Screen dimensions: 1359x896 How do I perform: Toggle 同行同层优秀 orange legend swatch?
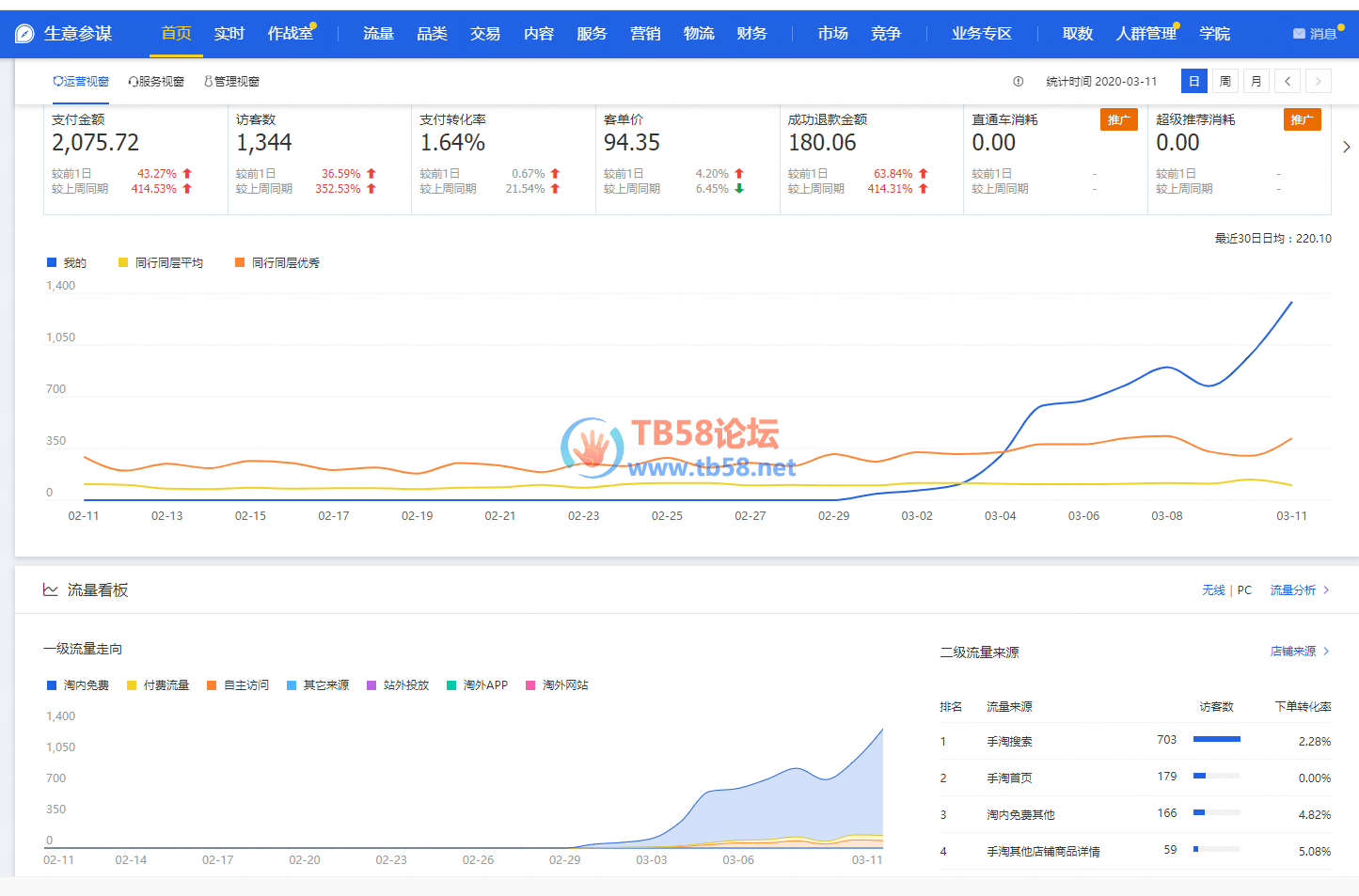click(240, 263)
